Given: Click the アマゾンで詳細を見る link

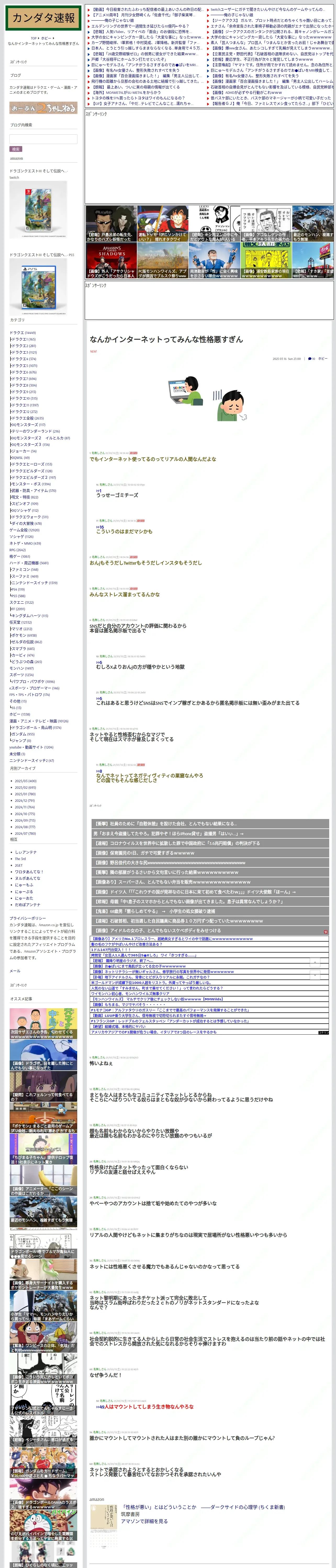Looking at the screenshot, I should (144, 1521).
